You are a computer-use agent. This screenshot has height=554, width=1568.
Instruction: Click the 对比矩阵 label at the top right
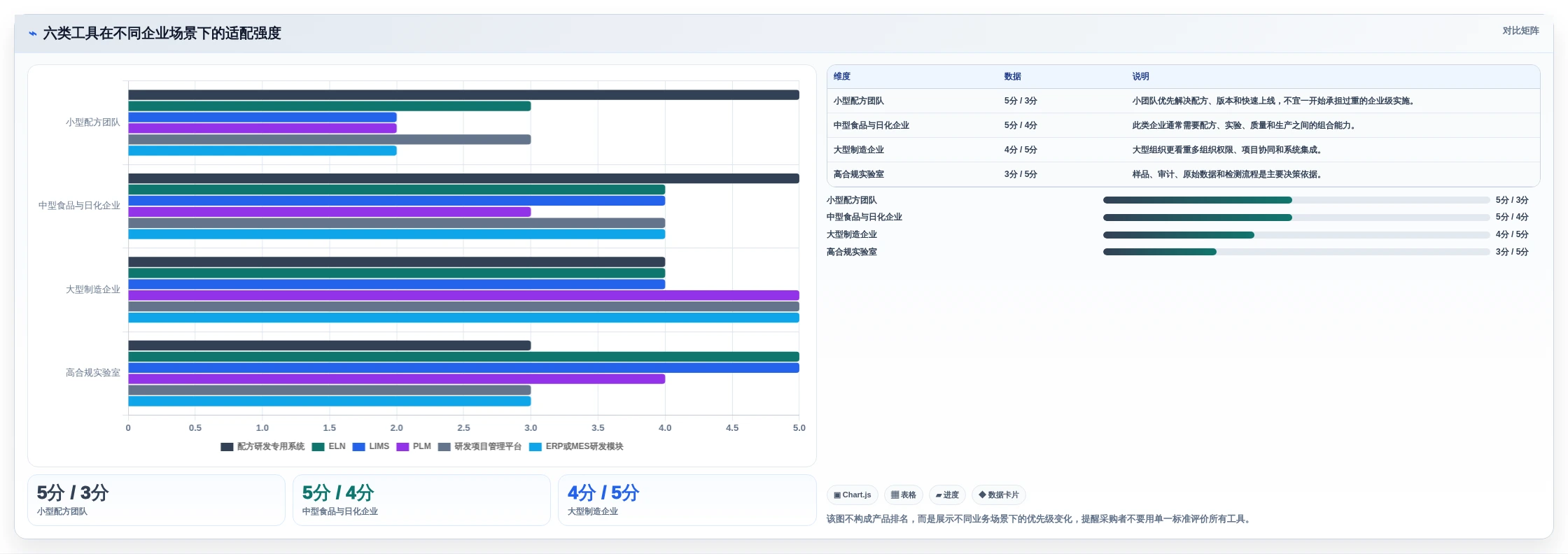[x=1520, y=31]
